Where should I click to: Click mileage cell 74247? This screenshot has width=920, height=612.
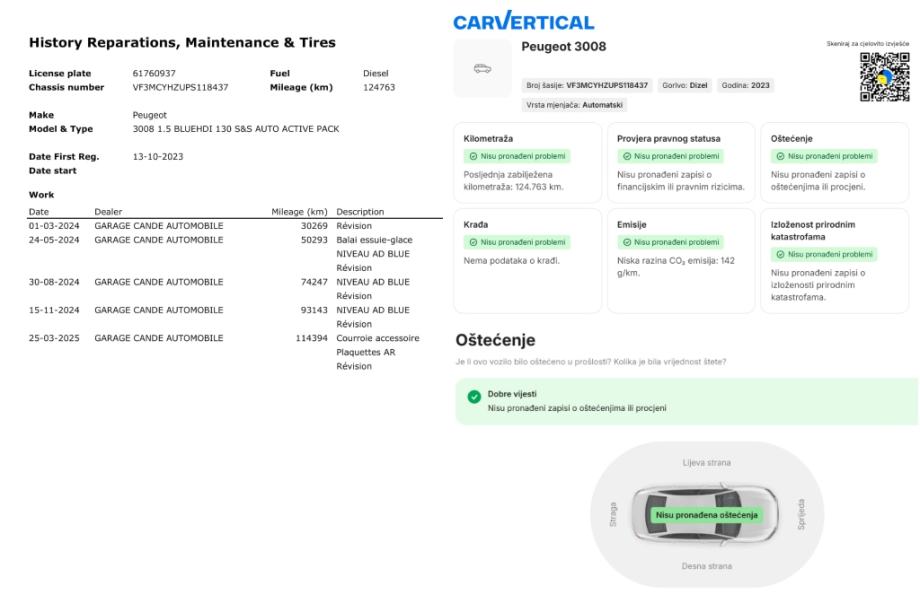(314, 282)
